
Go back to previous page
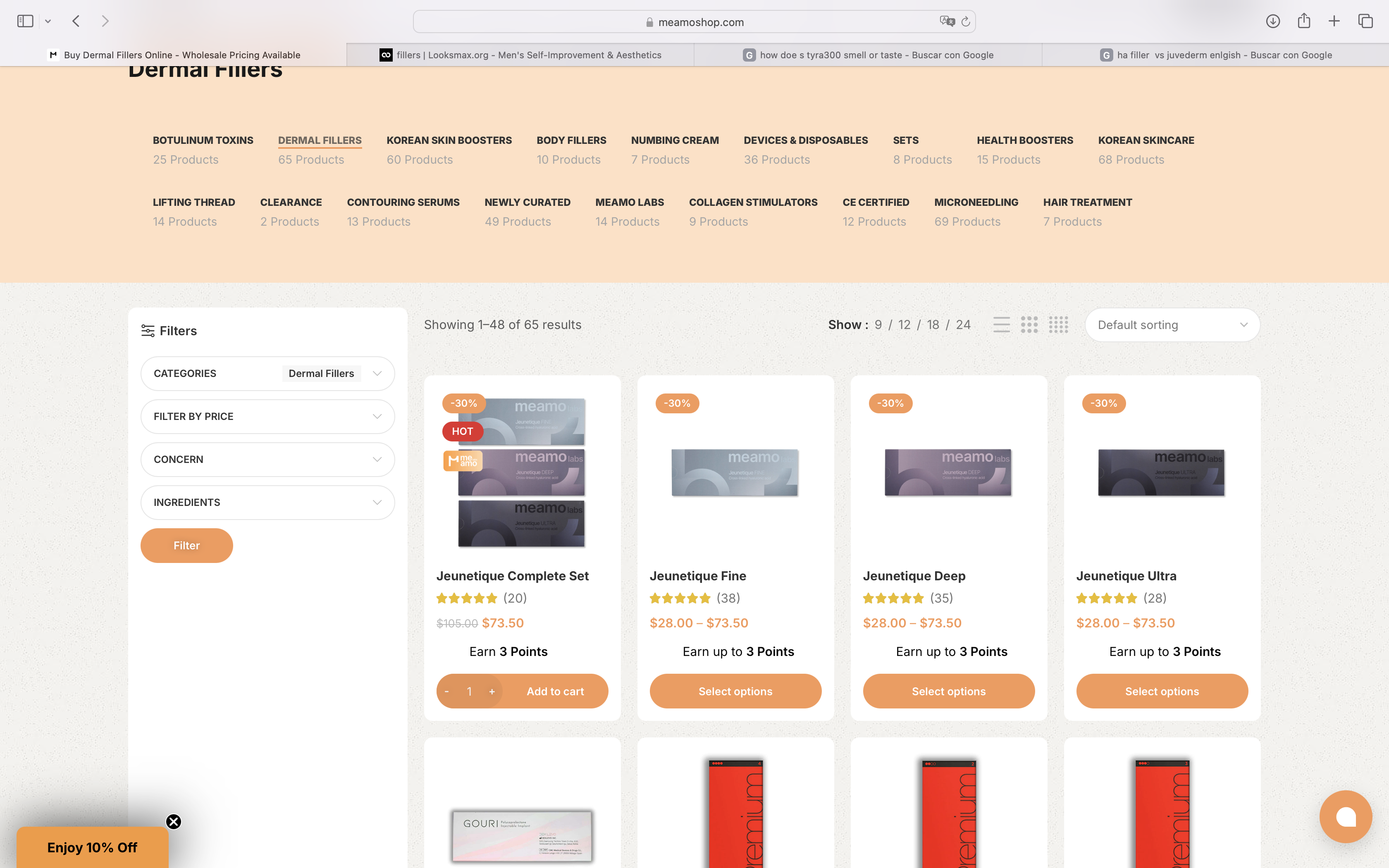coord(76,21)
